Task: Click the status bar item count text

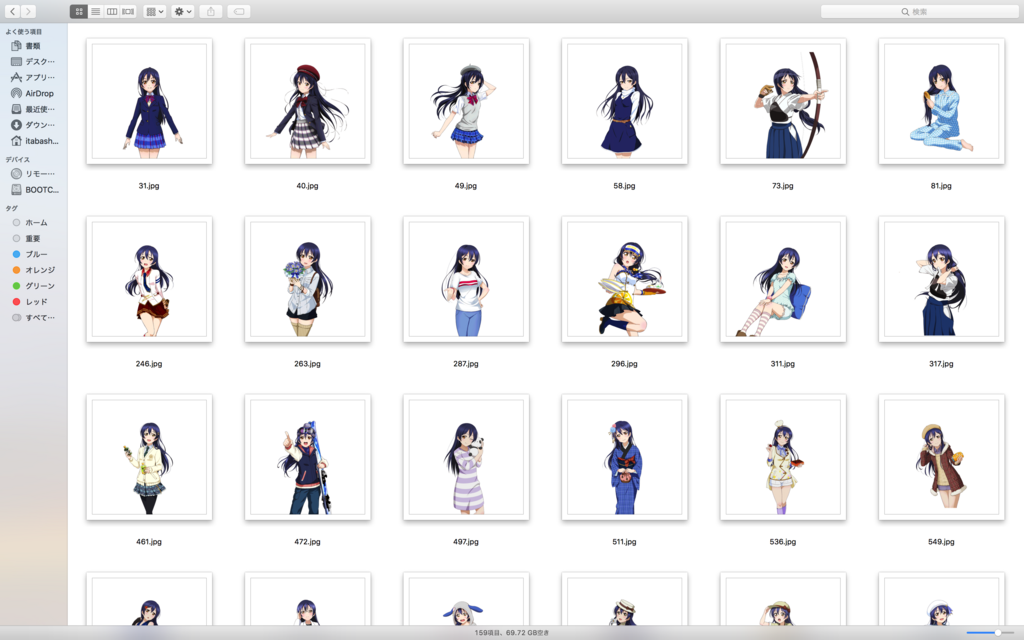Action: 512,633
